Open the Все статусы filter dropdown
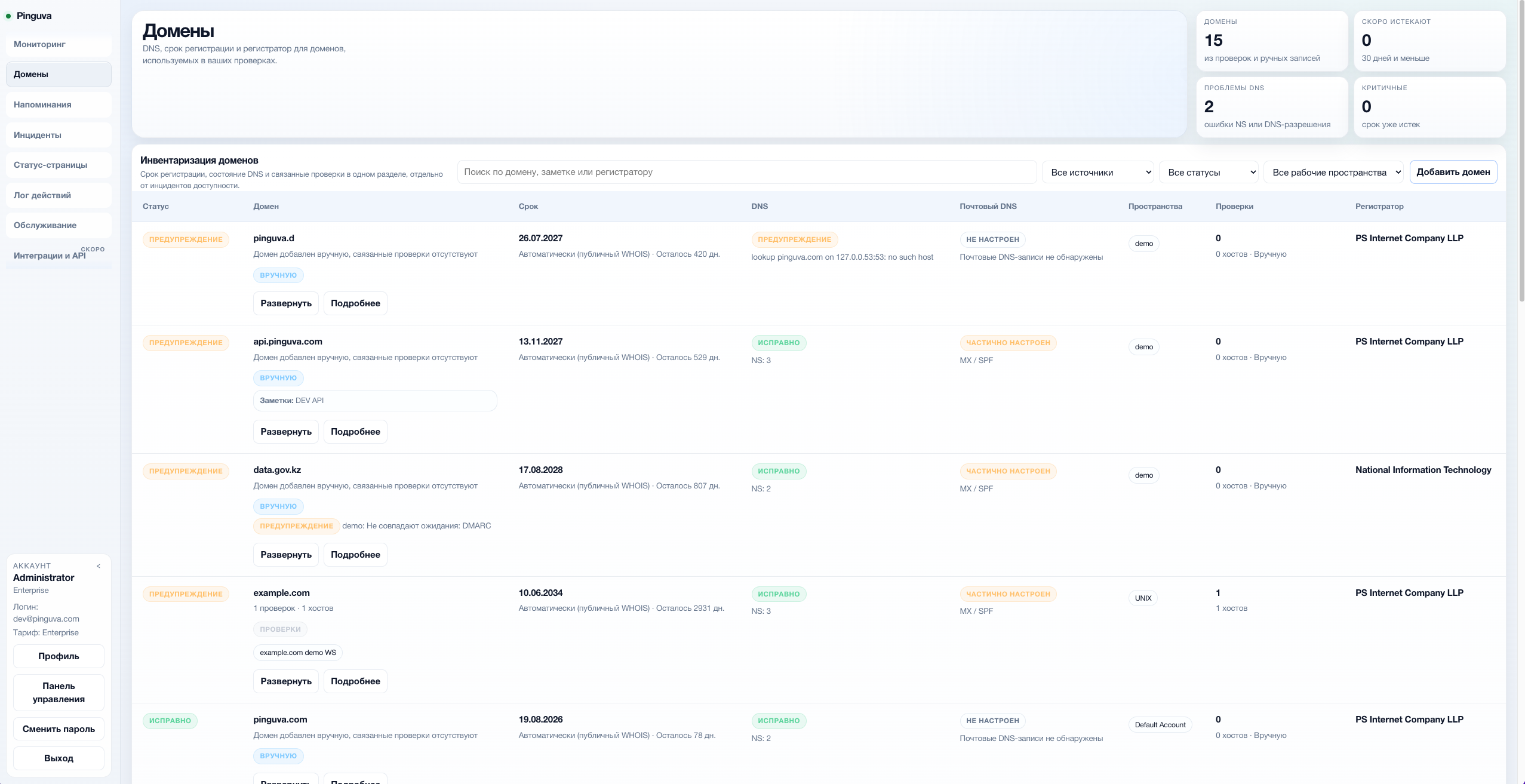This screenshot has height=784, width=1525. click(1209, 172)
